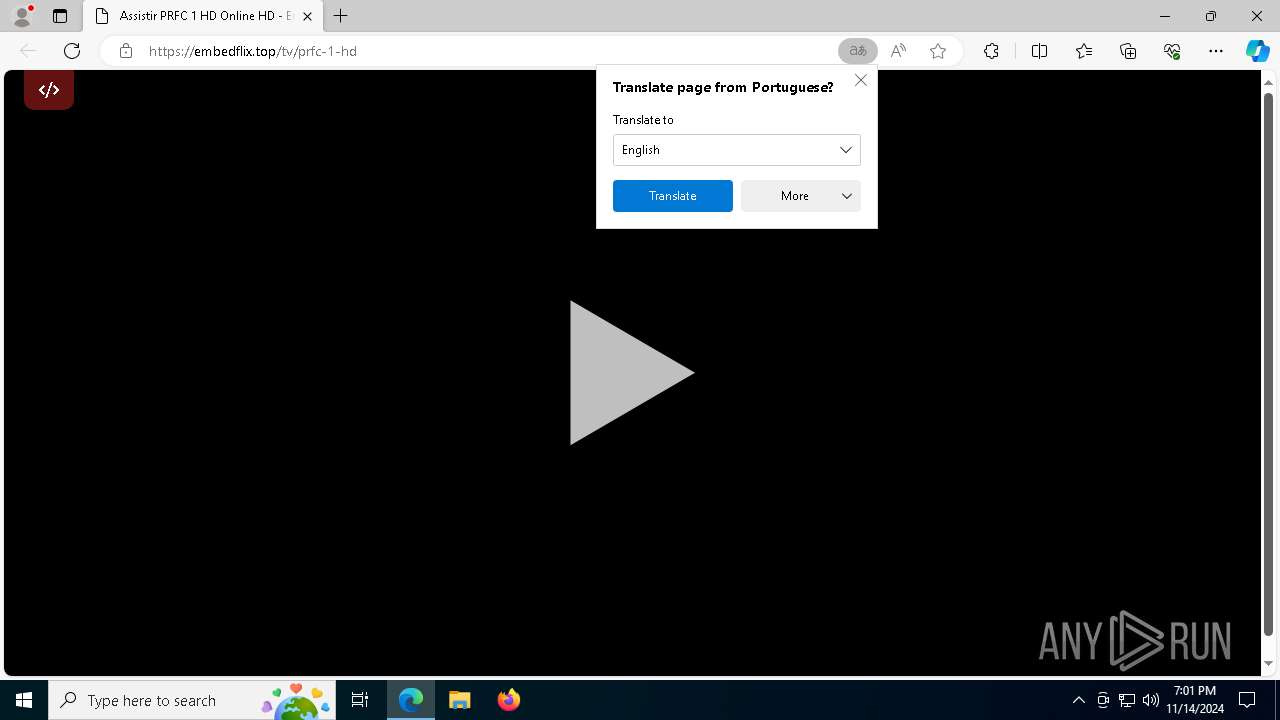
Task: Open the notification center icon
Action: (1247, 700)
